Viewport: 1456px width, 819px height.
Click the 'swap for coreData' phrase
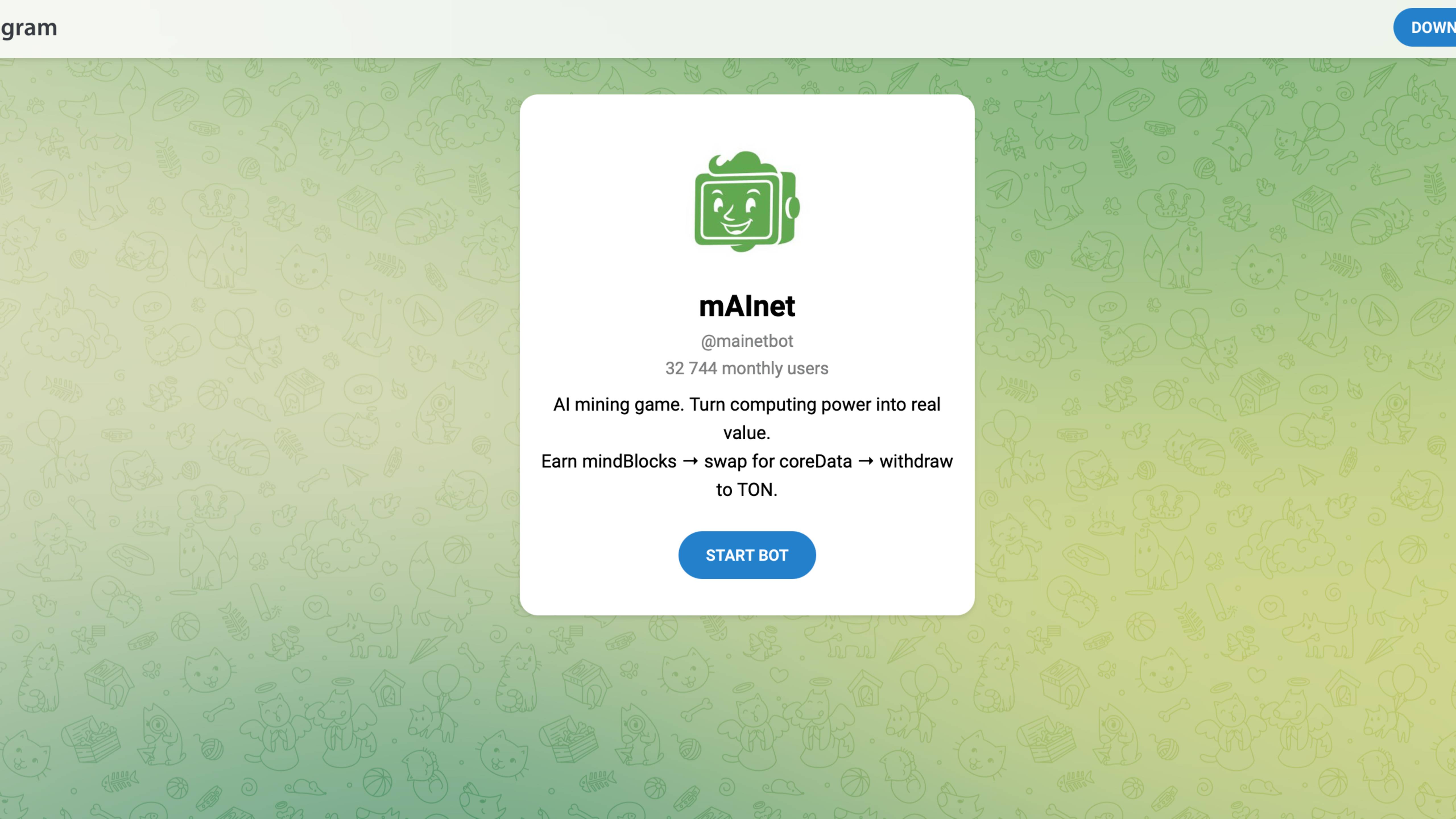[x=778, y=461]
